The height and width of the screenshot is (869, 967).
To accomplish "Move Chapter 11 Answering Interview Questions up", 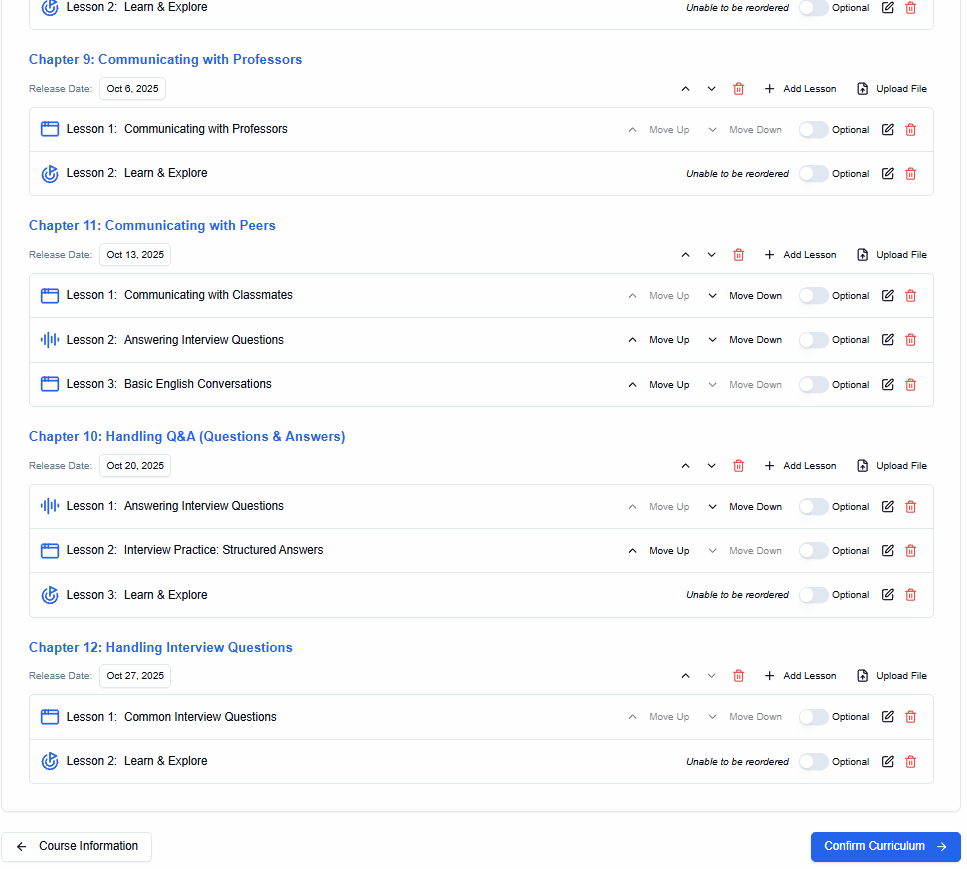I will pos(658,340).
